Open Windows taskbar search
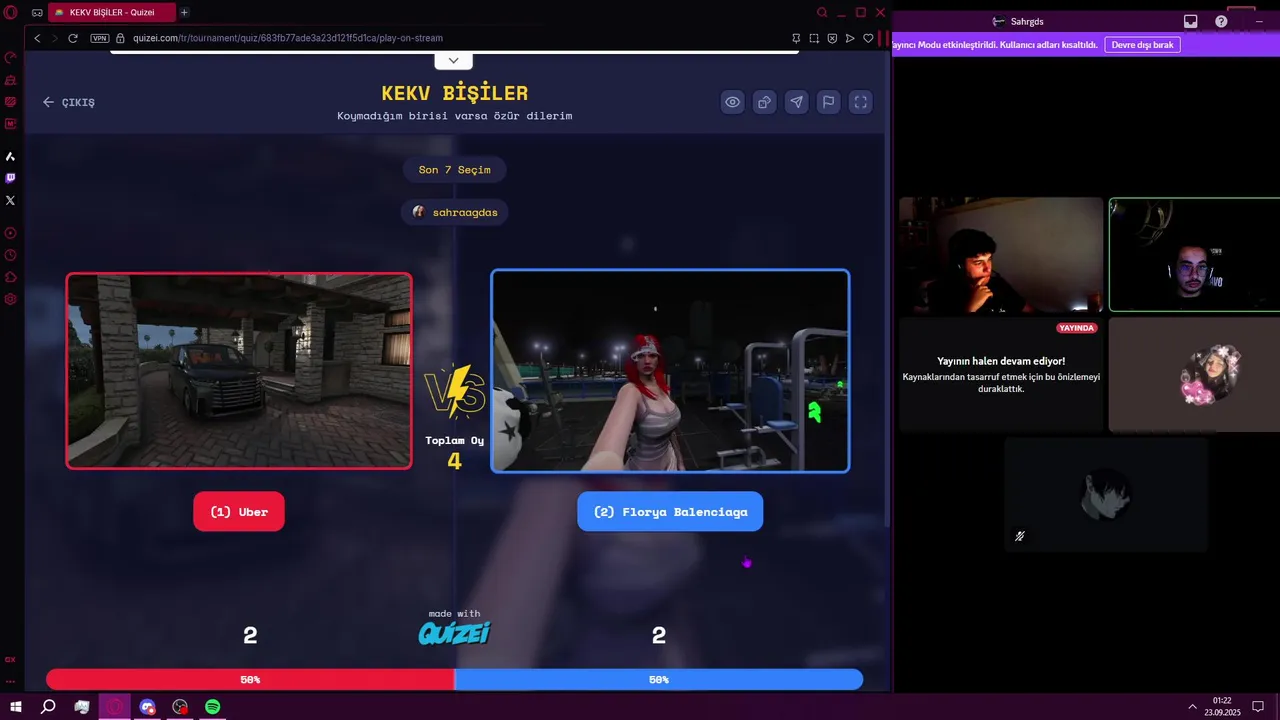Viewport: 1280px width, 720px height. coord(48,706)
